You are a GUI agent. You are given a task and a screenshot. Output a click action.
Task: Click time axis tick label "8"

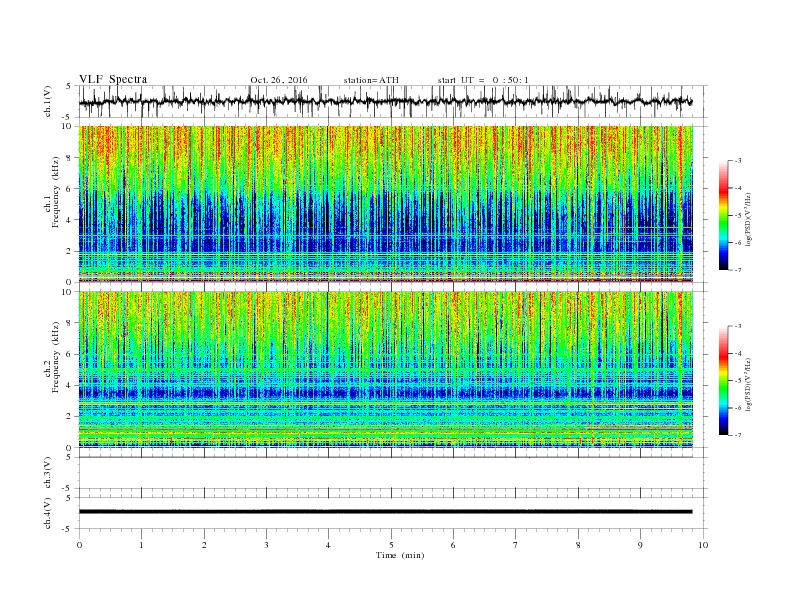[x=578, y=545]
